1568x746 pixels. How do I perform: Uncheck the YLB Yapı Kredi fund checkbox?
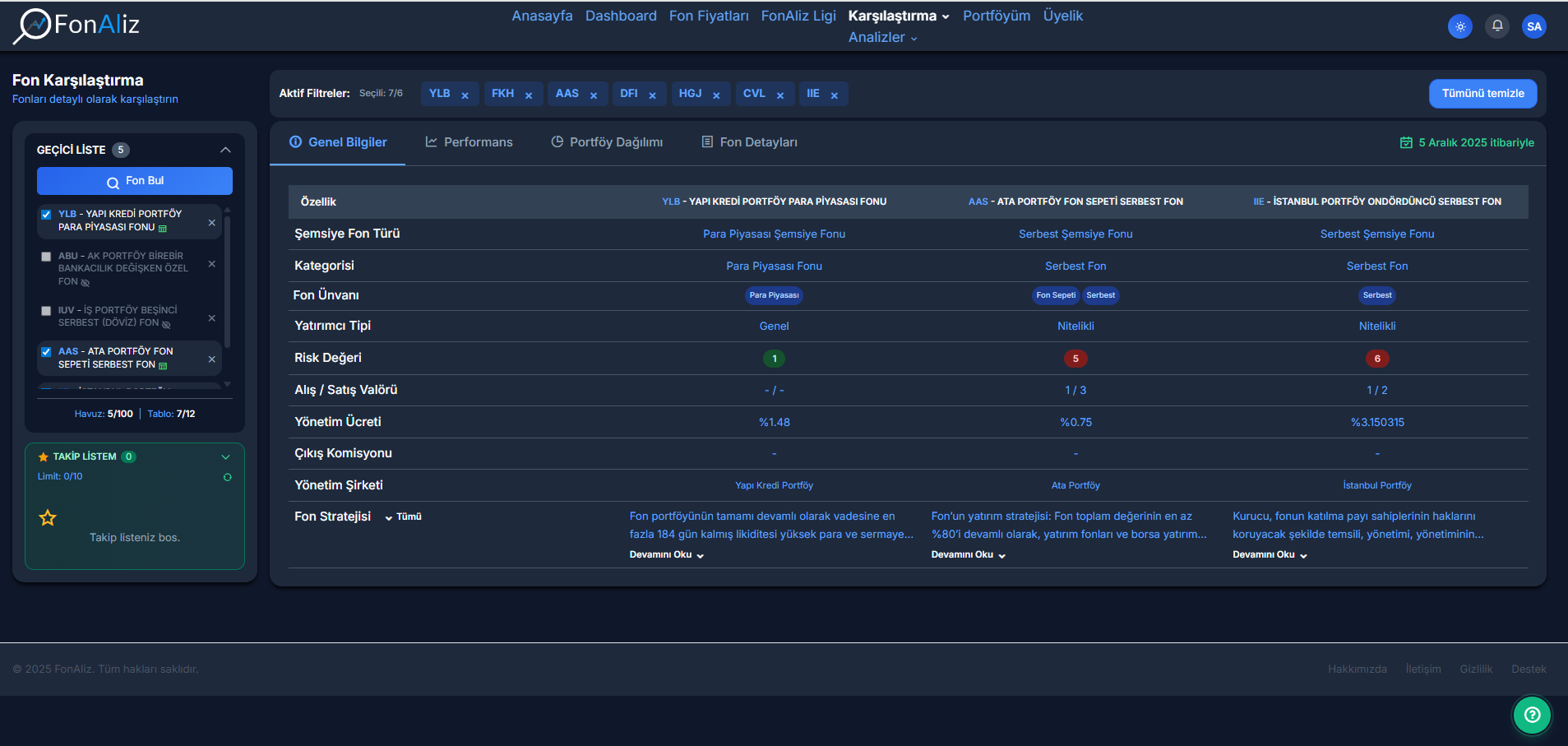click(x=46, y=215)
